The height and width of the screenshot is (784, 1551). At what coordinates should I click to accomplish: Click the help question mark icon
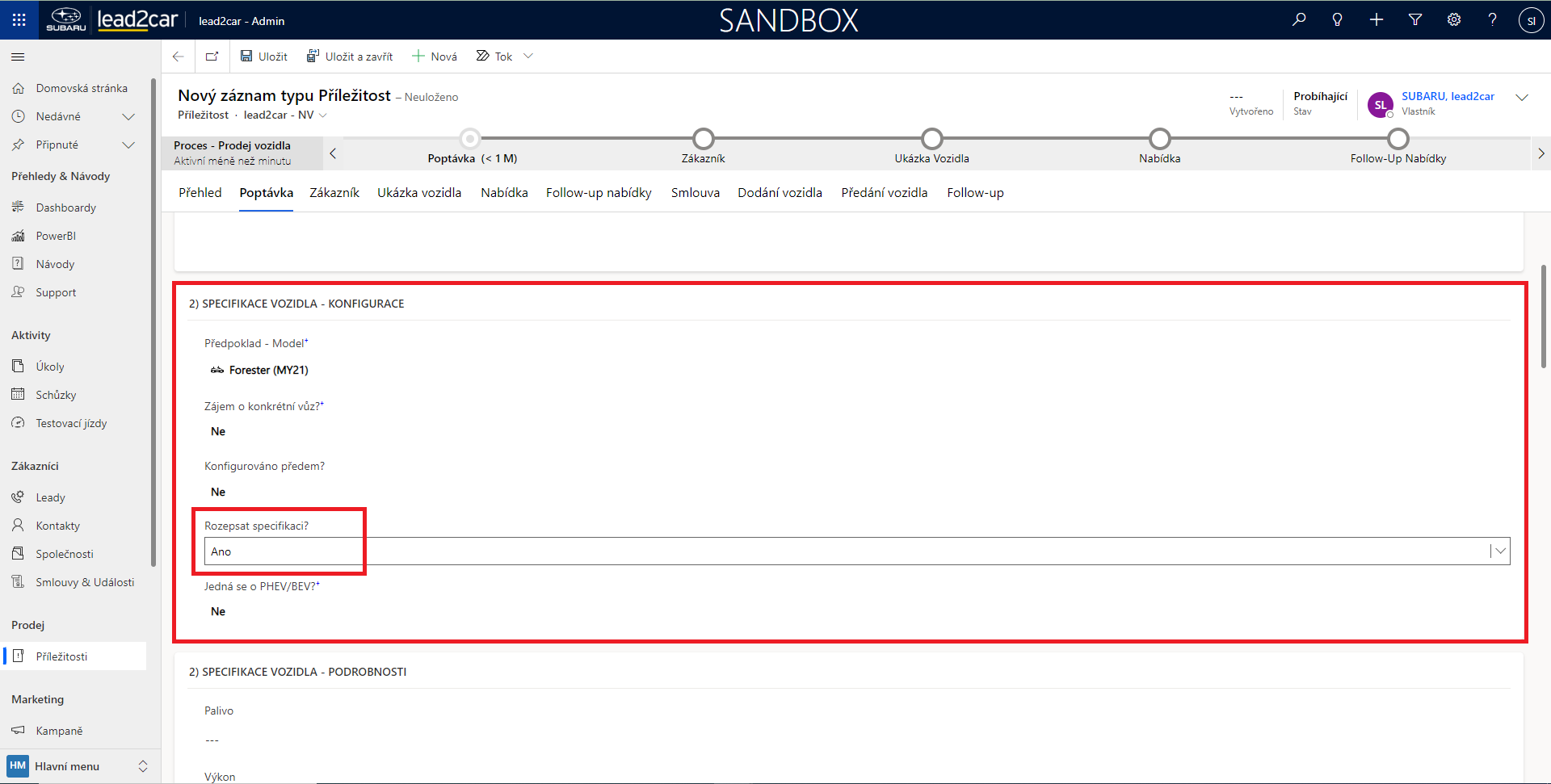tap(1492, 19)
